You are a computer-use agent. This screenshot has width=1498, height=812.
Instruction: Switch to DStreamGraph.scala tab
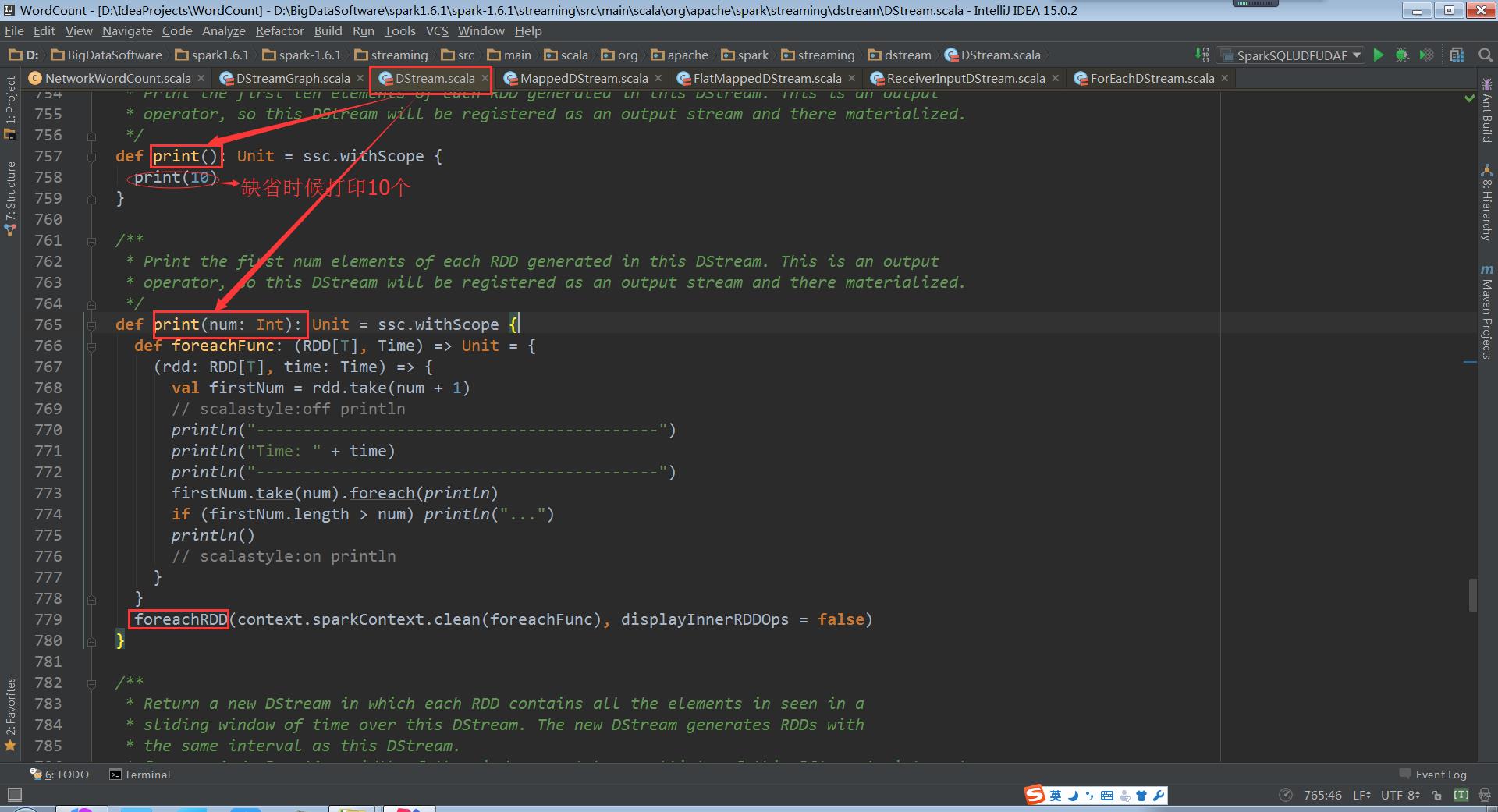click(x=293, y=78)
